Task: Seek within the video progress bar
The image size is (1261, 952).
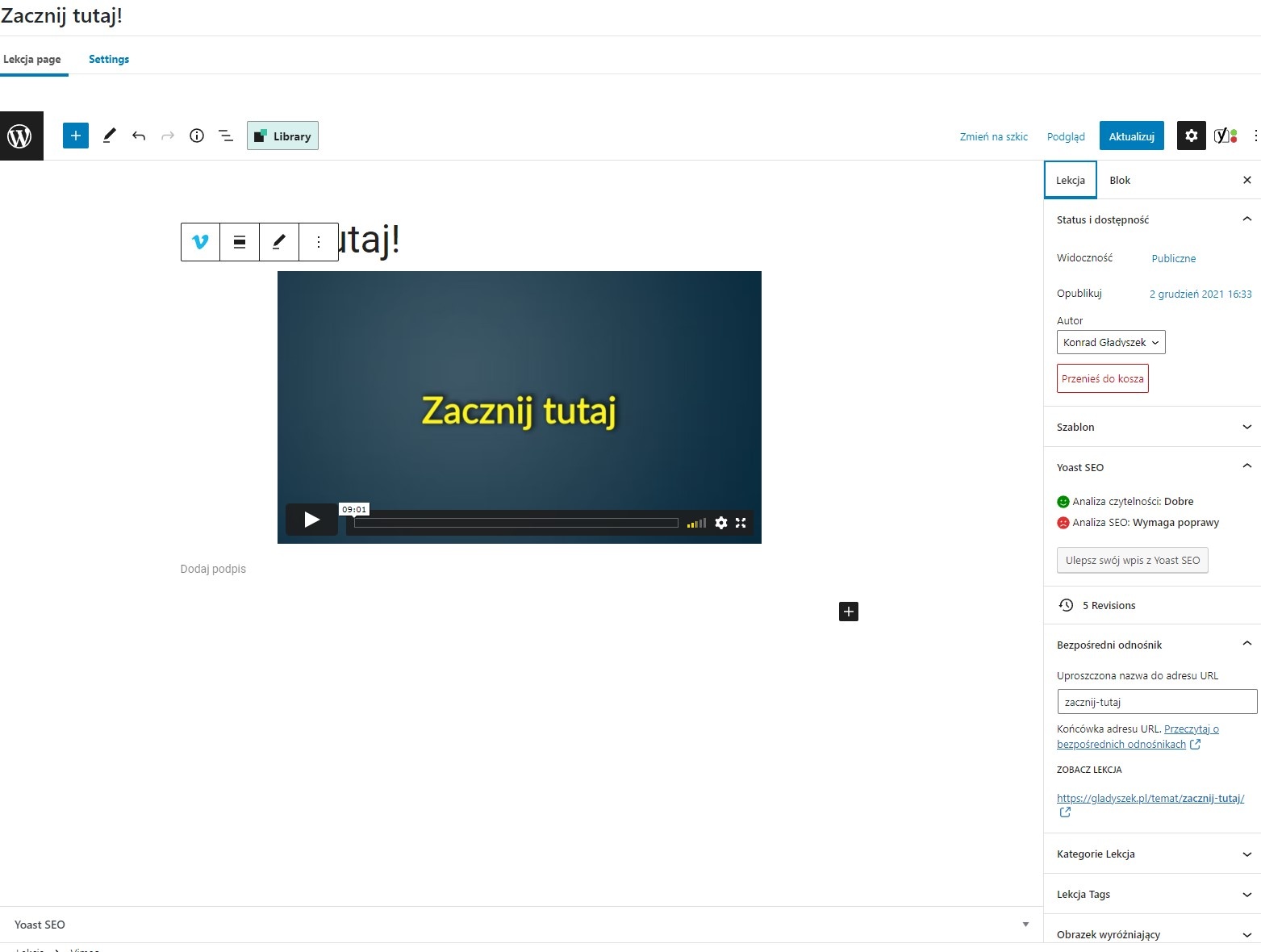Action: tap(516, 523)
